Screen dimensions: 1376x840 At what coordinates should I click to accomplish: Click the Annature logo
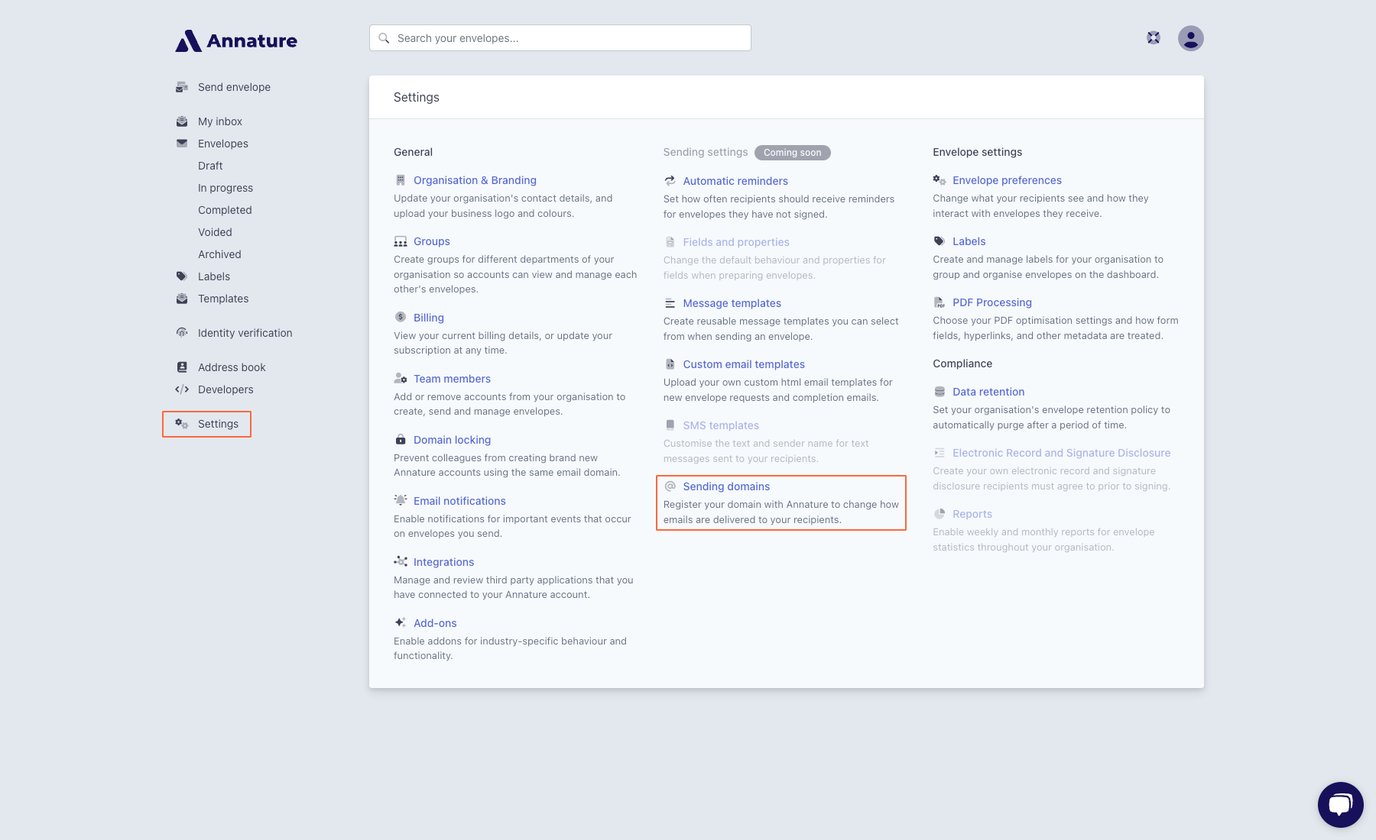point(236,41)
